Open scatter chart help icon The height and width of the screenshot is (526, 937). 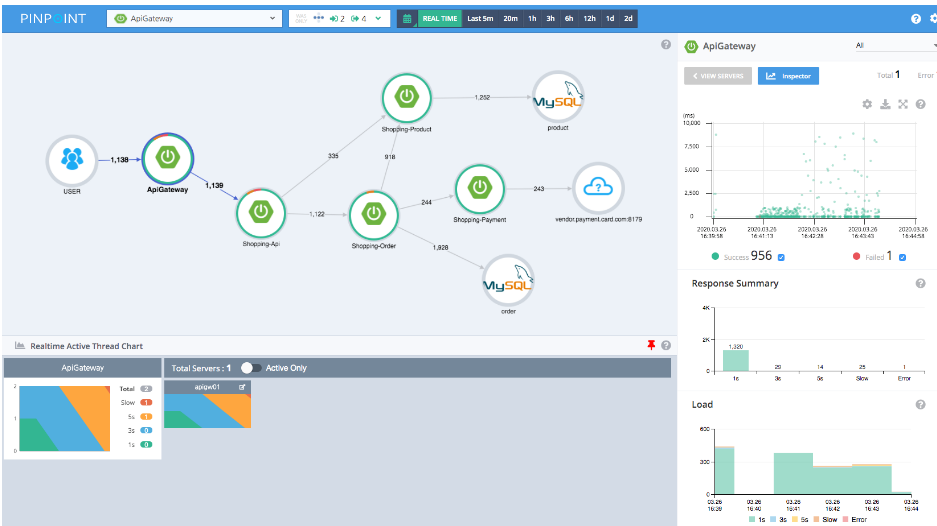pos(920,104)
